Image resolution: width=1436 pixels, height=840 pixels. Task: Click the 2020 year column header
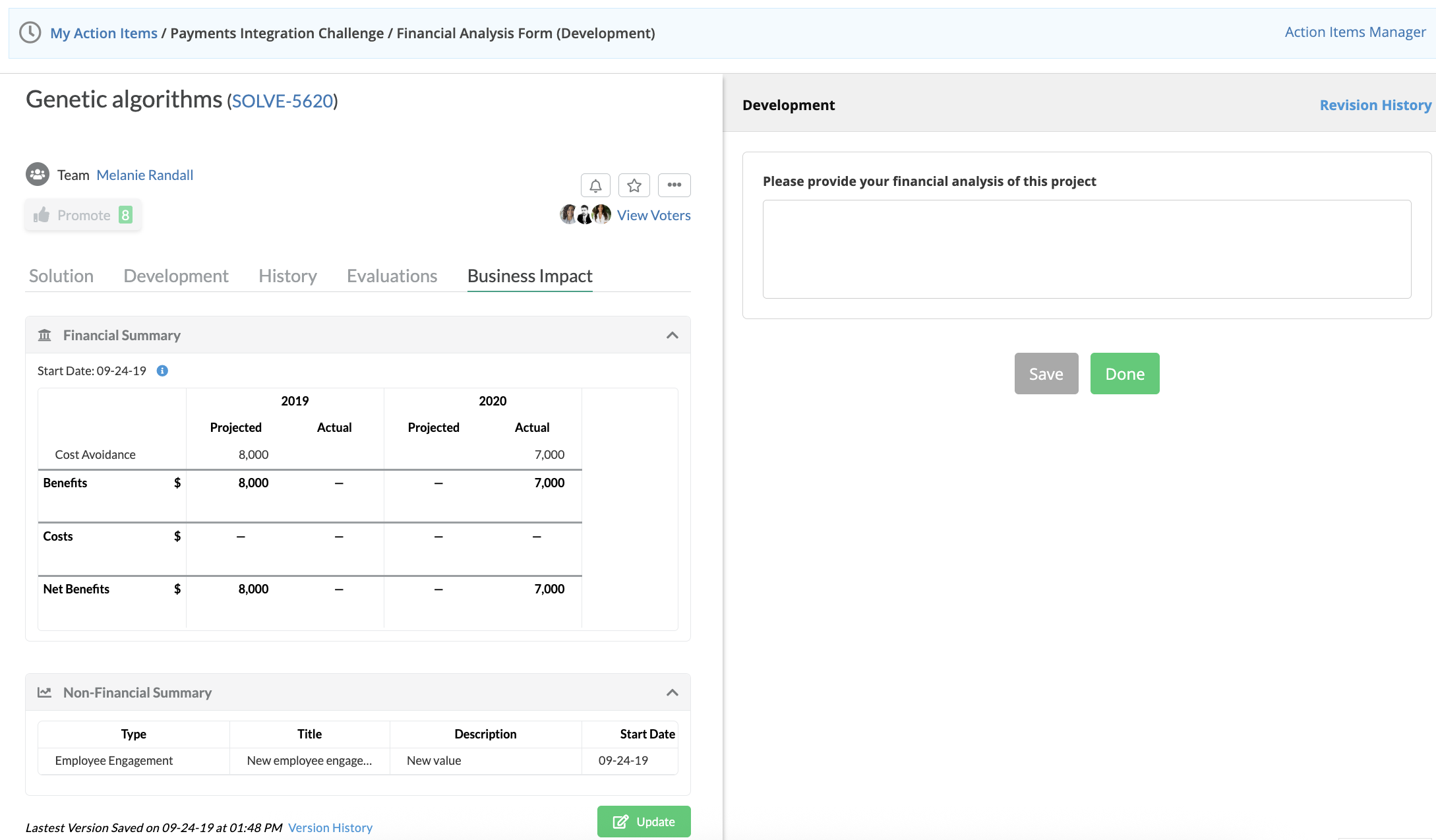click(x=493, y=401)
